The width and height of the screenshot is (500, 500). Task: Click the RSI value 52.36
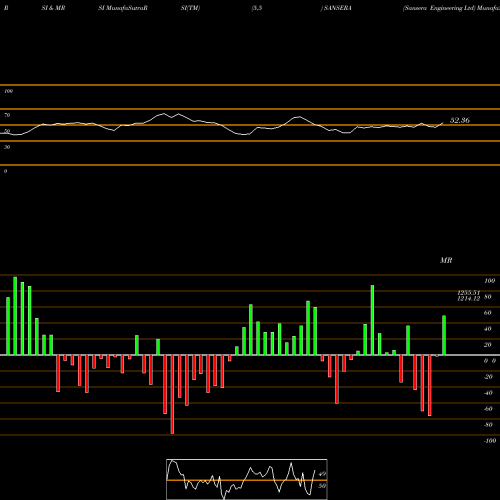[x=460, y=120]
